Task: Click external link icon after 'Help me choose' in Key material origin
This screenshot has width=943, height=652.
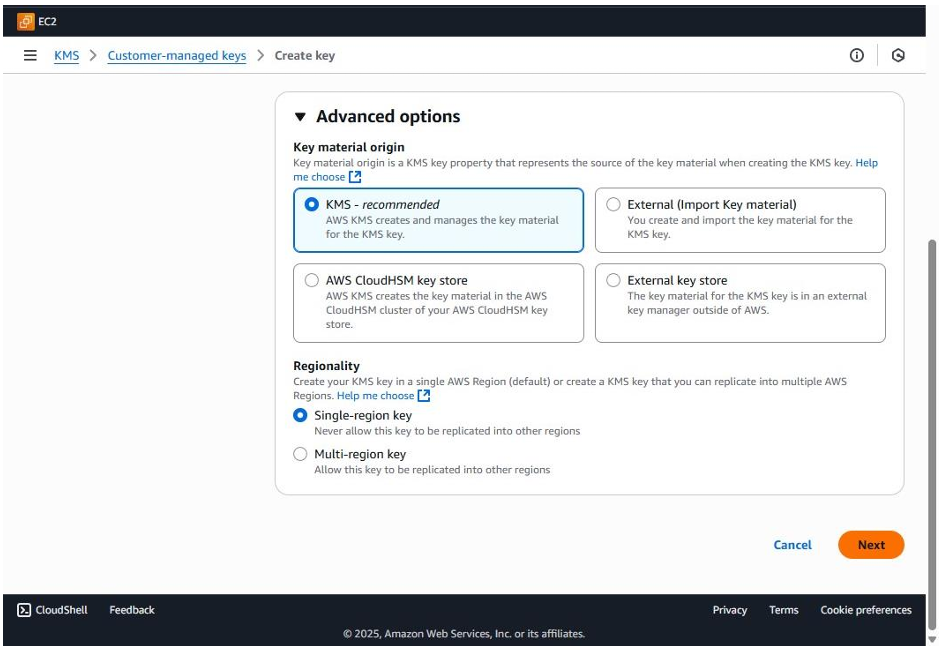Action: pyautogui.click(x=355, y=177)
